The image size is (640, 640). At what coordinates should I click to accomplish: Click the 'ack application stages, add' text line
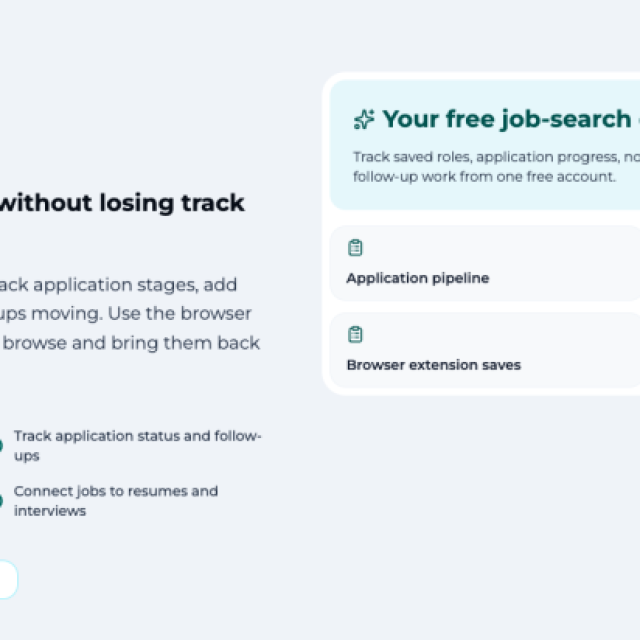click(x=118, y=285)
